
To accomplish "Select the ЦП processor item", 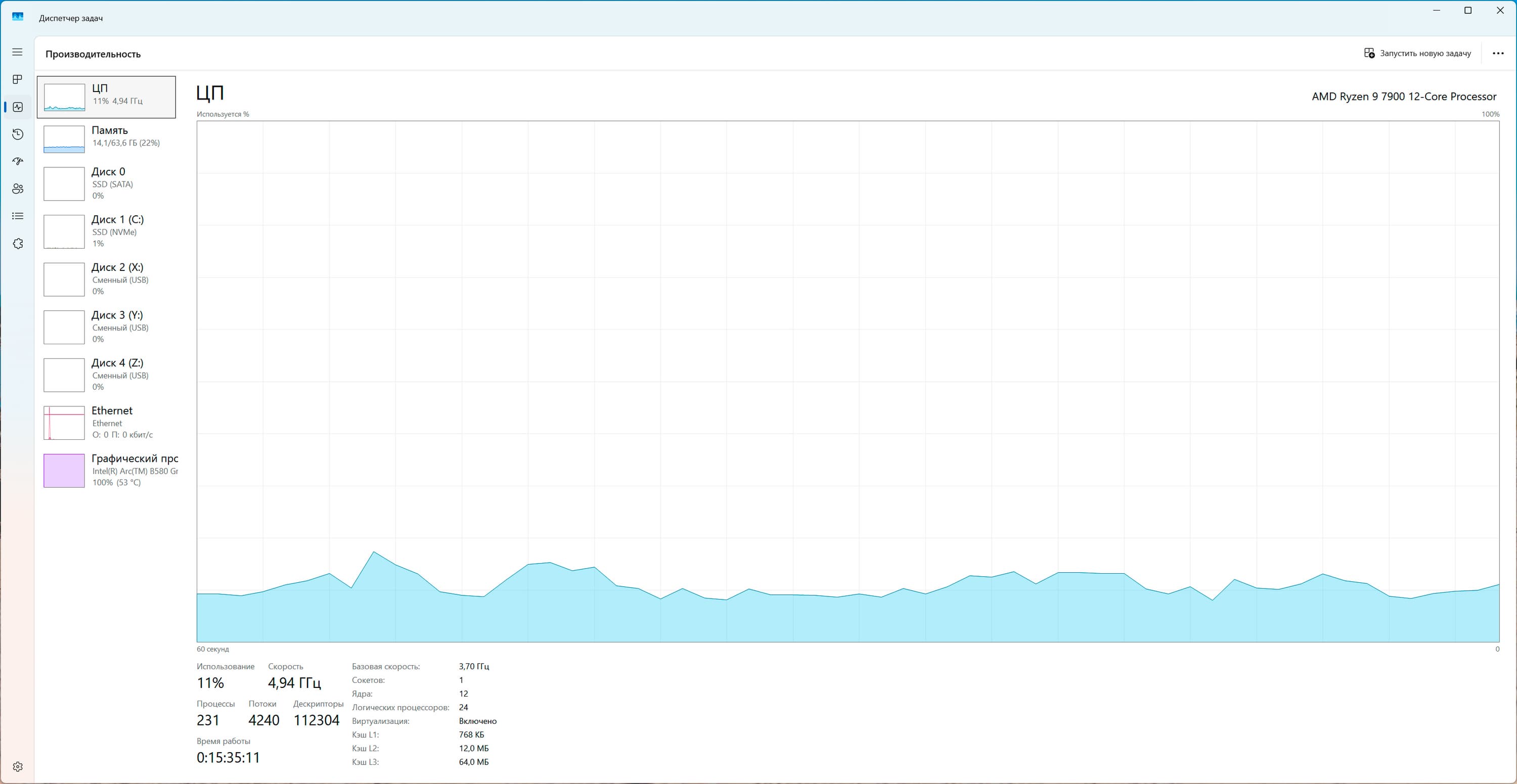I will point(106,97).
